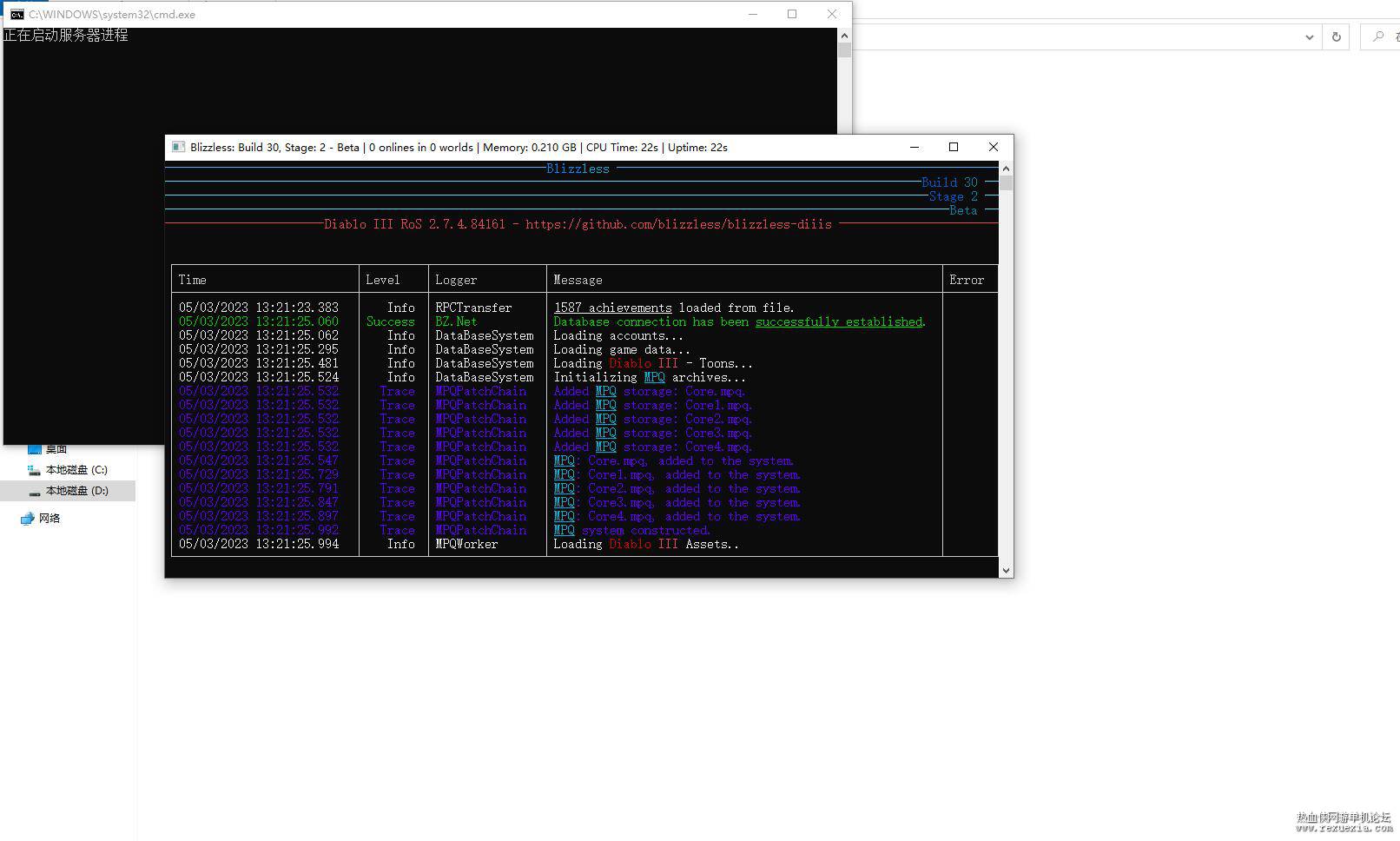The image size is (1400, 841).
Task: Minimize the Blizzless console window
Action: pos(914,147)
